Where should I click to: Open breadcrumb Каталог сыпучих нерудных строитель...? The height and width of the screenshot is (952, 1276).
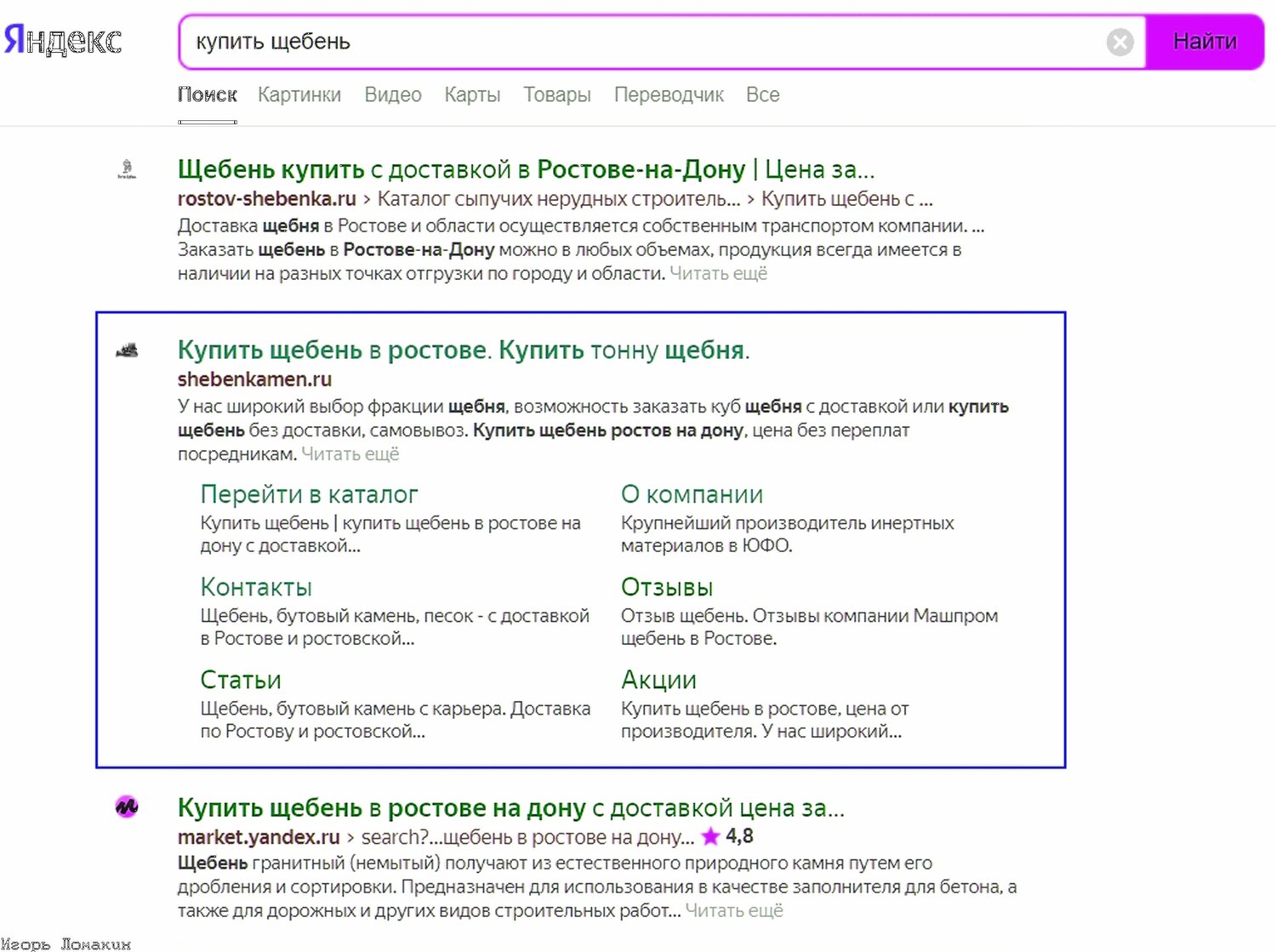pos(559,199)
